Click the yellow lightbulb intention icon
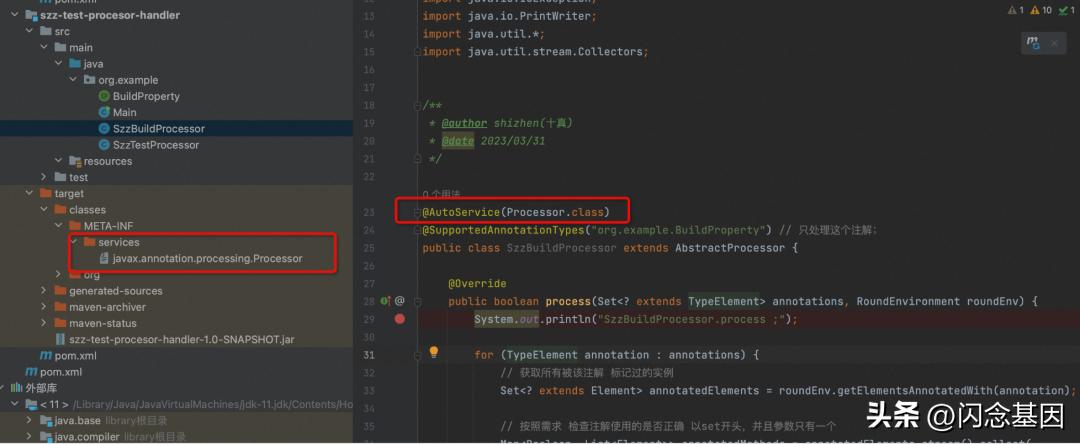This screenshot has width=1080, height=444. 434,352
